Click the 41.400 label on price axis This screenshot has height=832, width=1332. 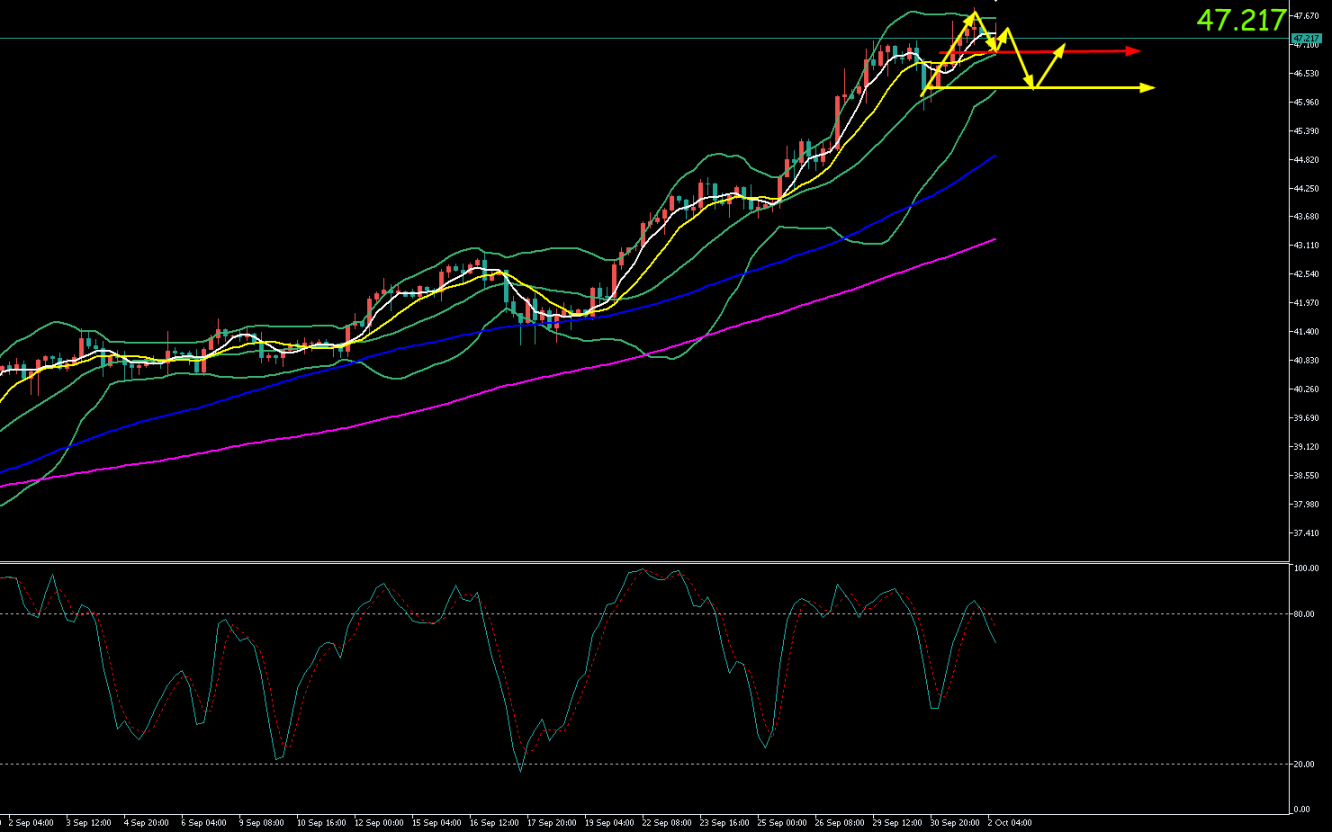click(1305, 331)
